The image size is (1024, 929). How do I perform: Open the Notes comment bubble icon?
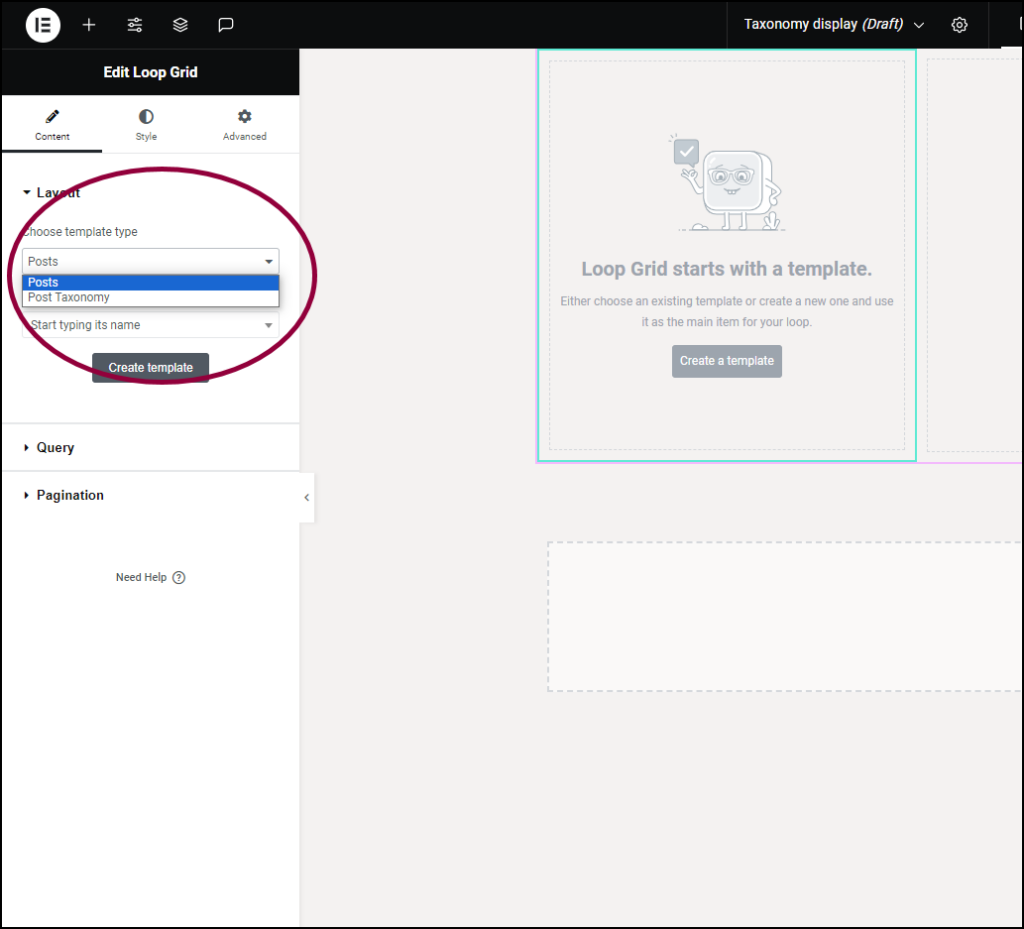(225, 25)
